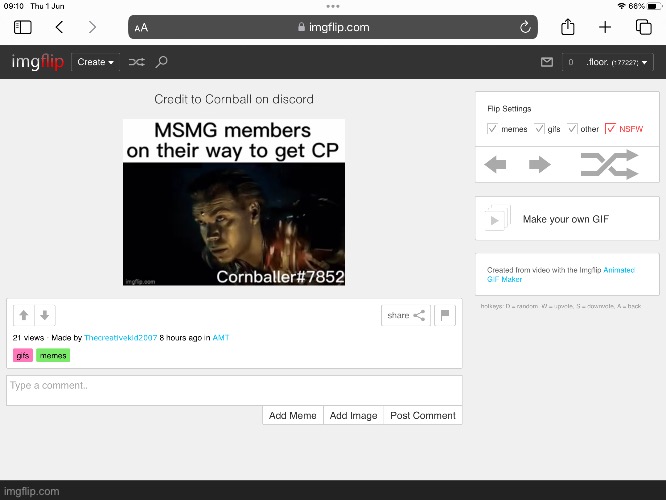Click the share button

tap(406, 315)
